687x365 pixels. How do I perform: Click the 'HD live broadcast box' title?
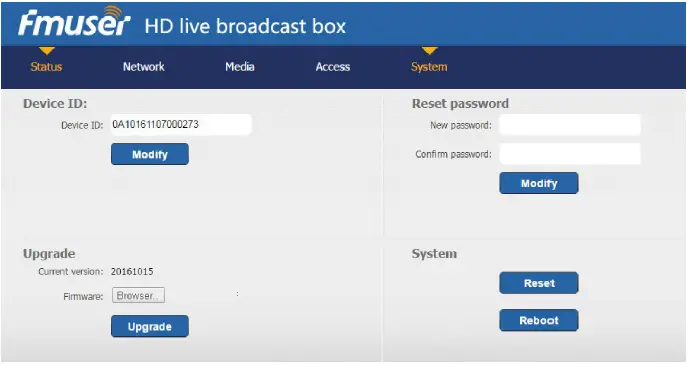(245, 26)
